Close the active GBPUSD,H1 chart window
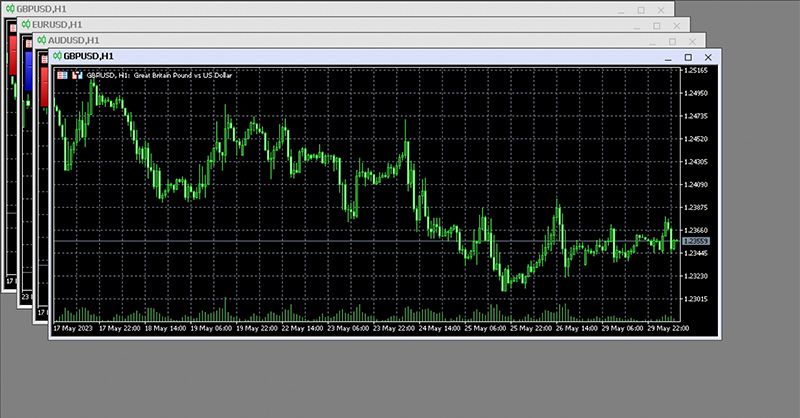Image resolution: width=800 pixels, height=418 pixels. [x=708, y=57]
